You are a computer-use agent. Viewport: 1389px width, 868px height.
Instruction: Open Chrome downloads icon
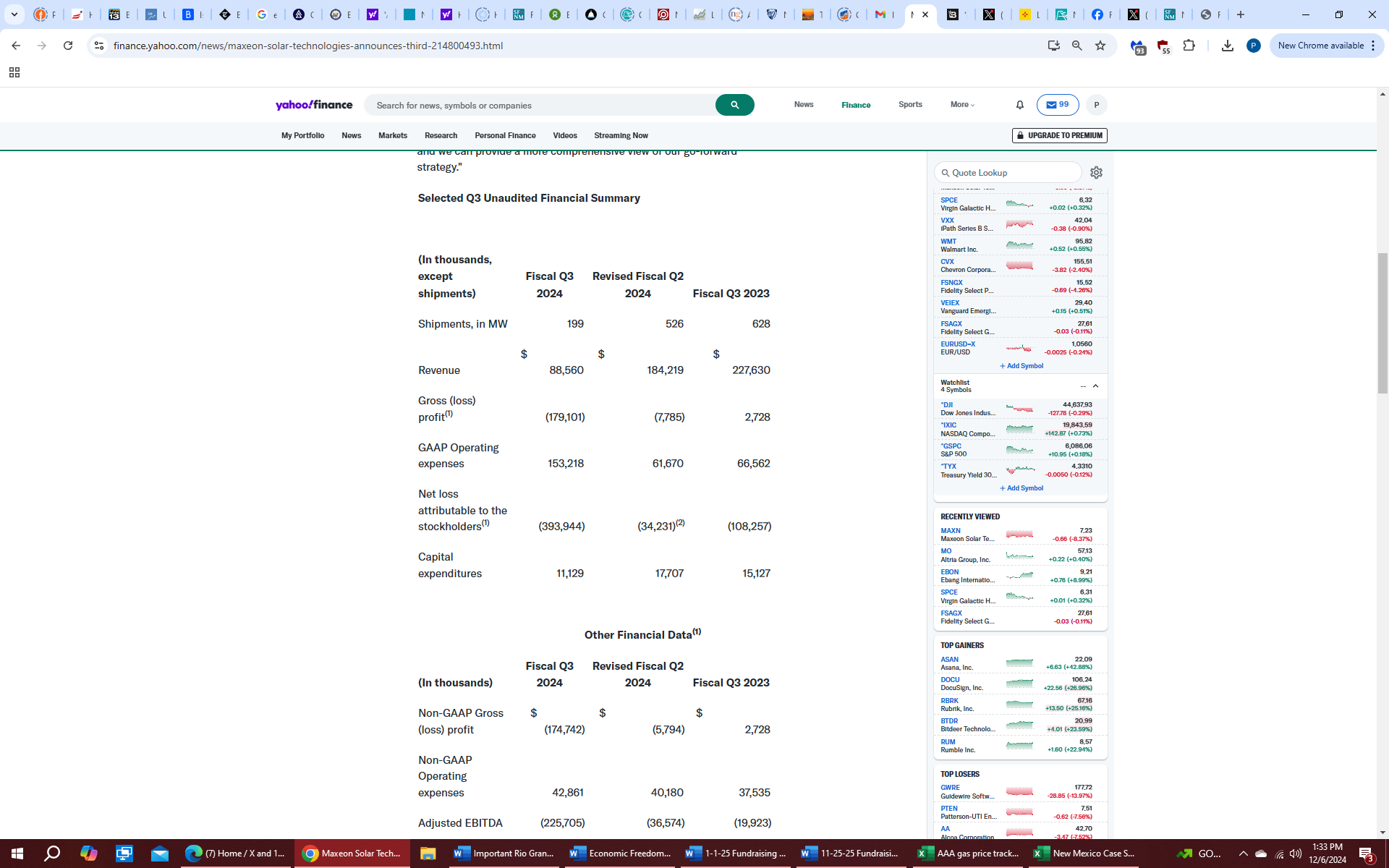pyautogui.click(x=1227, y=46)
